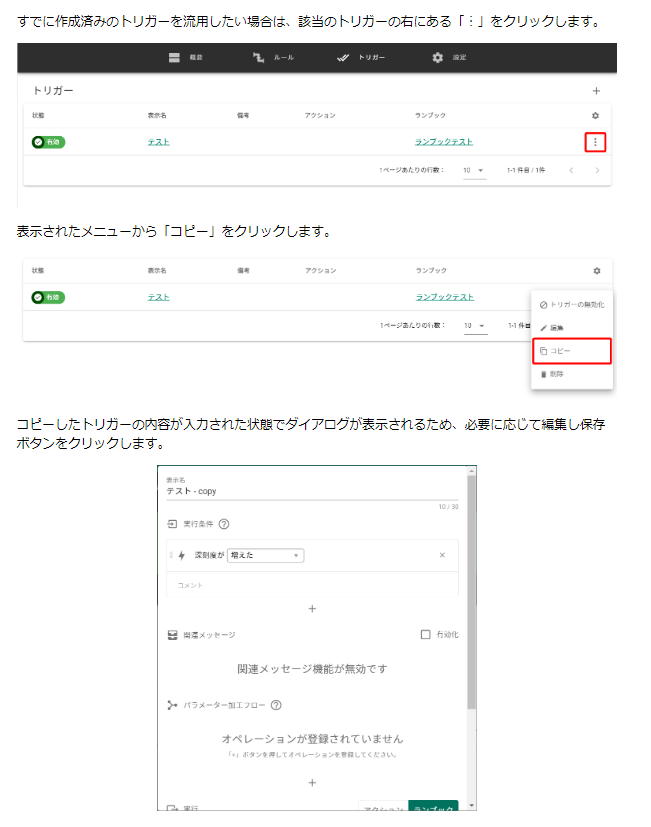Add a condition with plus under コメント

pos(312,608)
